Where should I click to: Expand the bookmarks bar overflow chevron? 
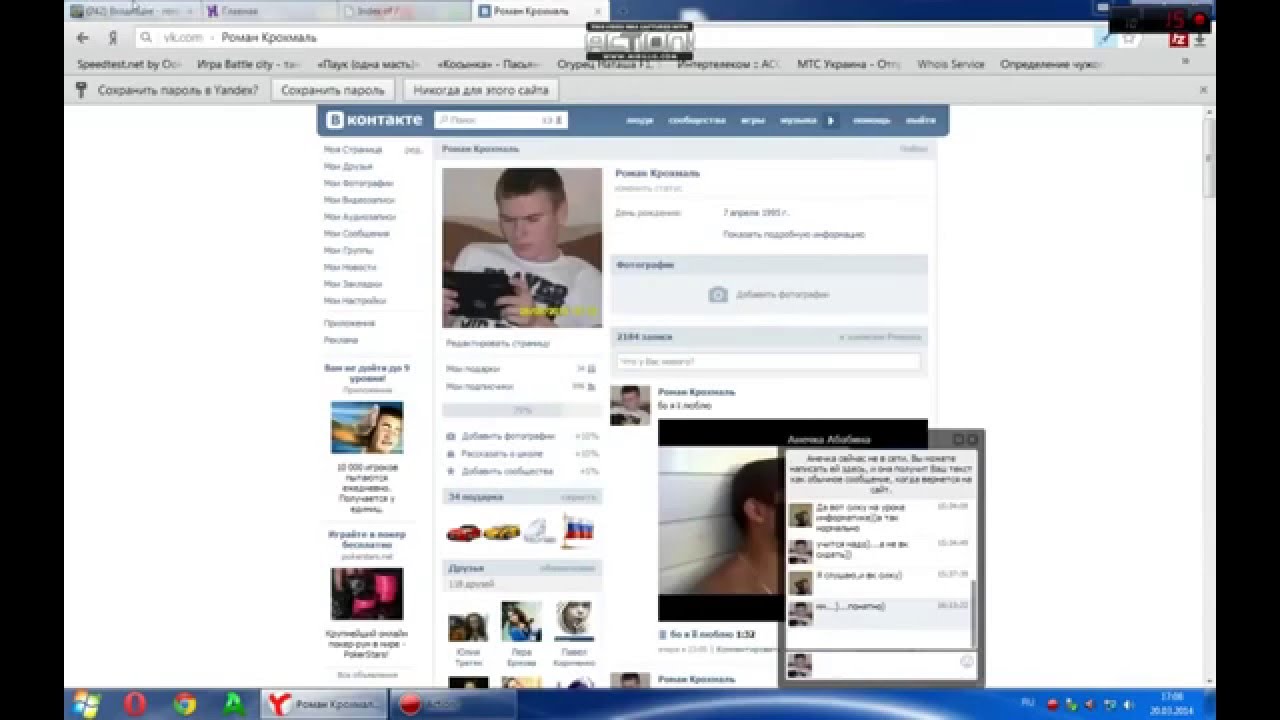1187,62
